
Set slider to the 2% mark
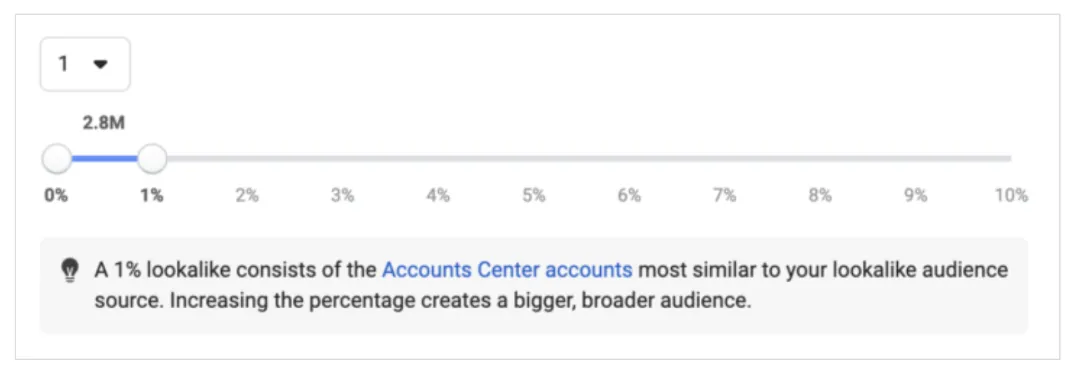coord(247,158)
